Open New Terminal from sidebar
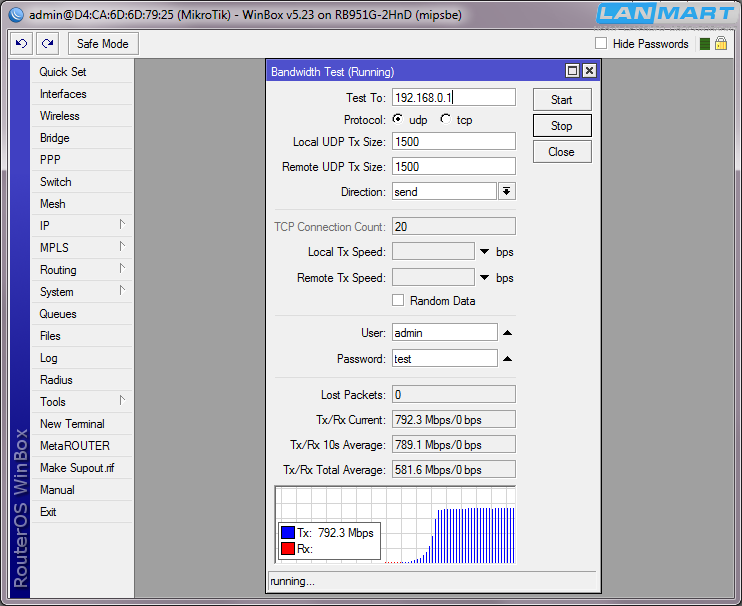742x606 pixels. [81, 424]
